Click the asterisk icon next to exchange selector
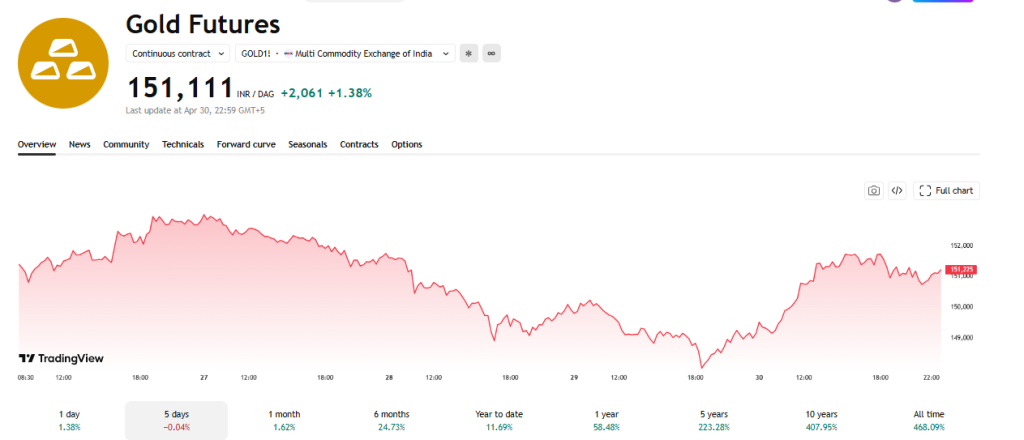This screenshot has width=1024, height=440. 468,54
